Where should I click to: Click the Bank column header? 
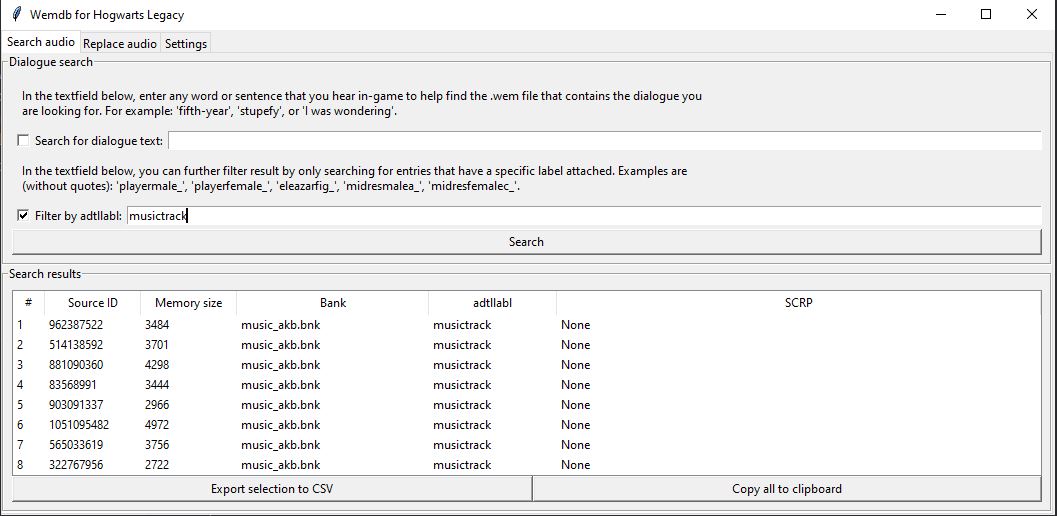pos(333,303)
